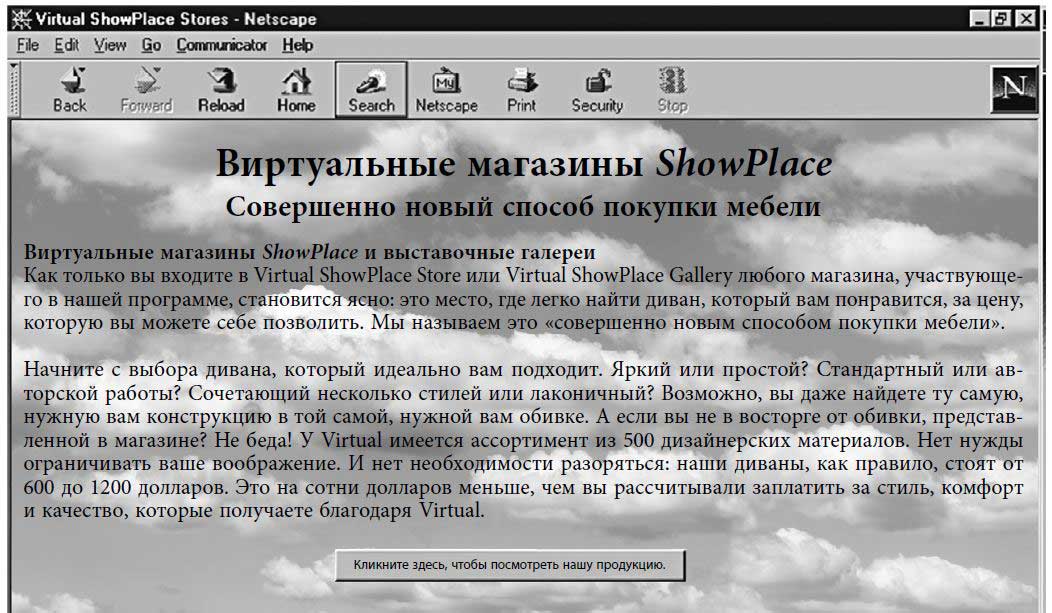Open the Go menu
The height and width of the screenshot is (613, 1052).
[151, 45]
